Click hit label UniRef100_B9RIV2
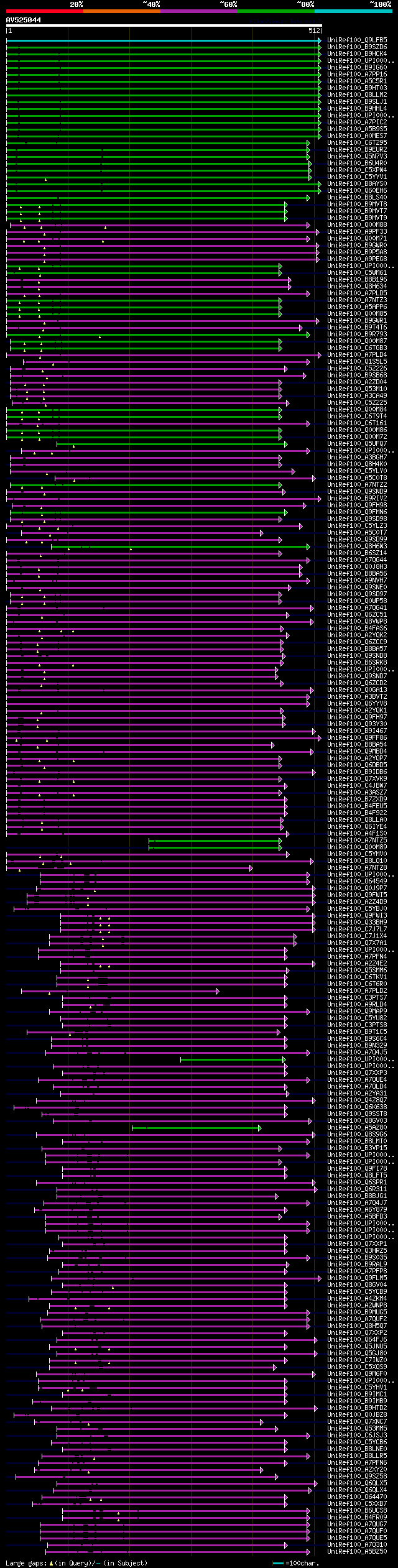The image size is (398, 1568). pyautogui.click(x=357, y=499)
